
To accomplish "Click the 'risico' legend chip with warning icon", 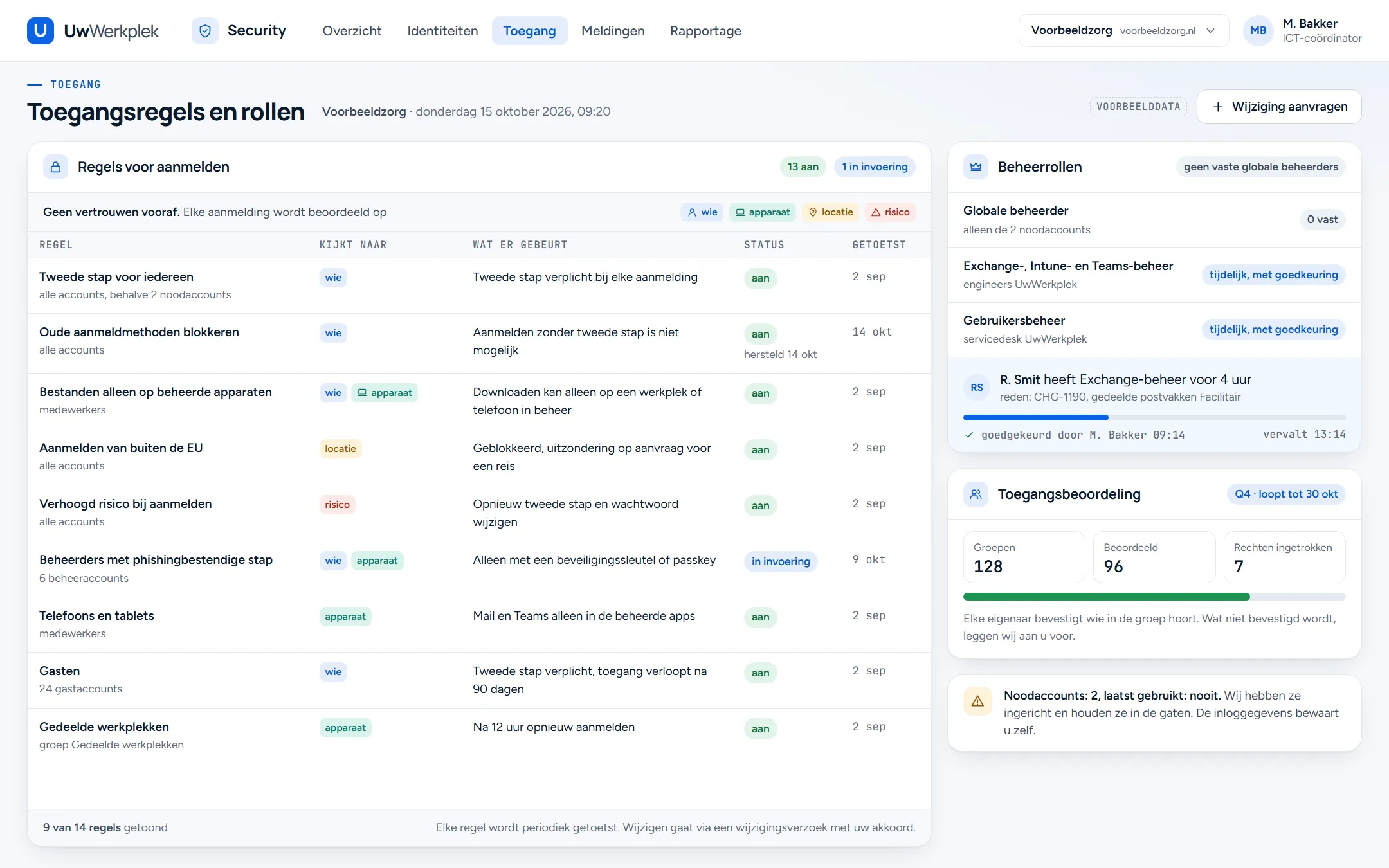I will (x=891, y=212).
